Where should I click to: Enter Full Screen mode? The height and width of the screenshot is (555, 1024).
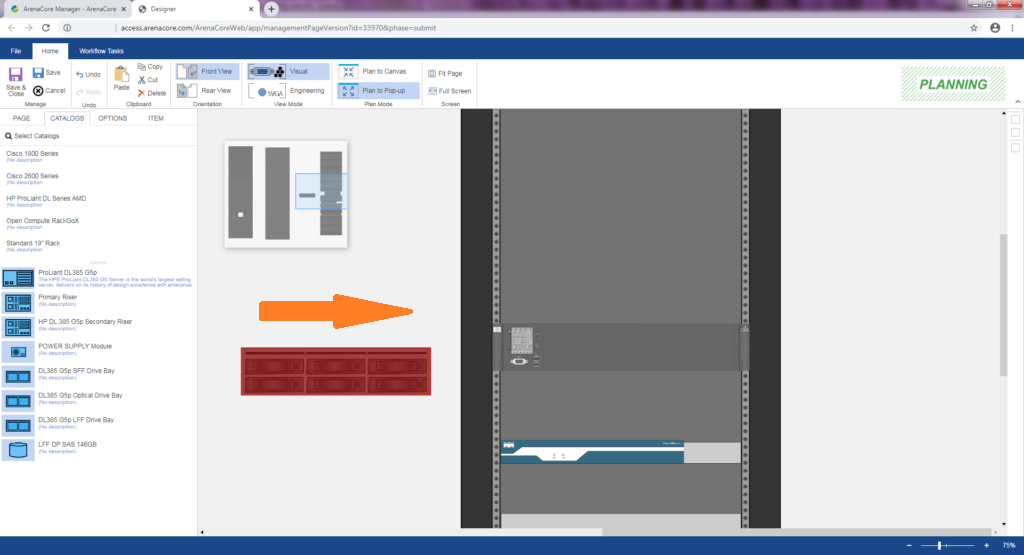(x=449, y=91)
